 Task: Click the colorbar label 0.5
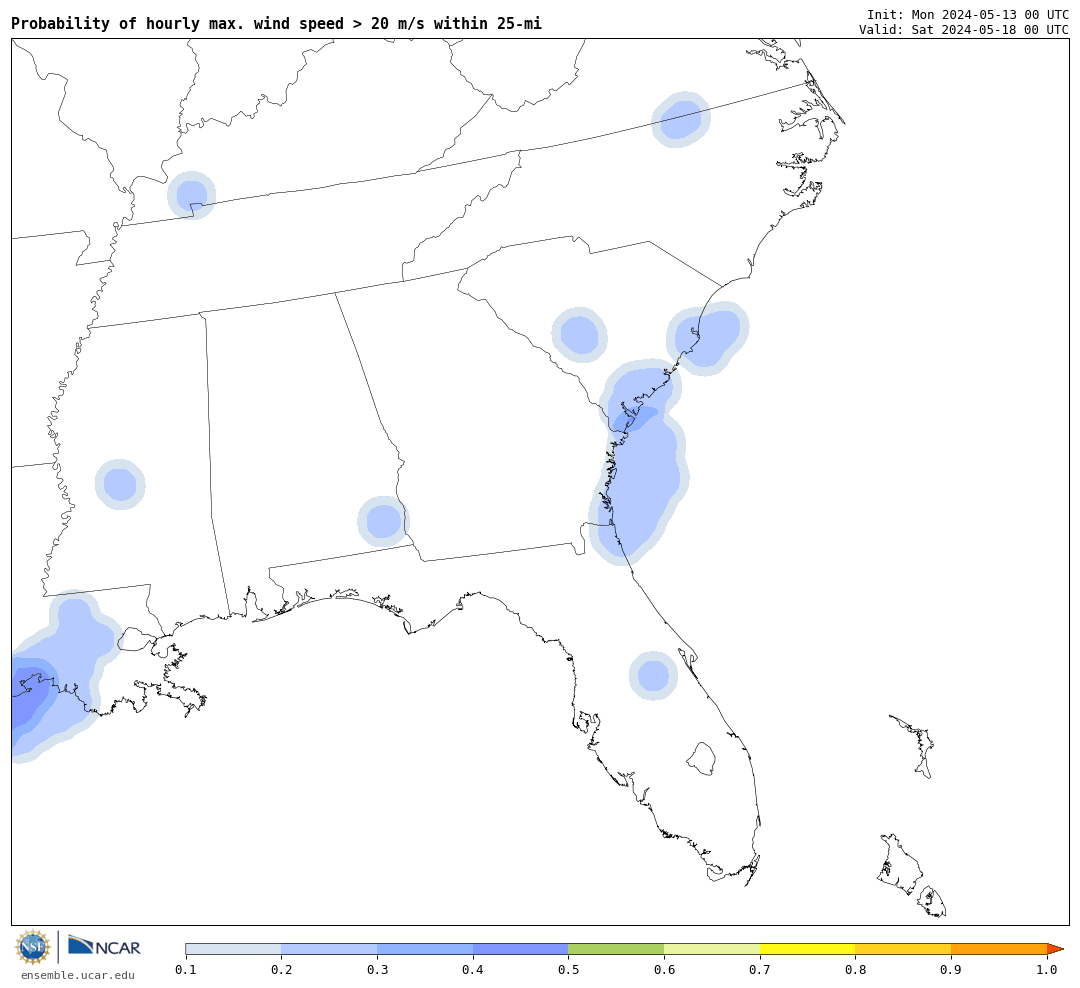point(568,970)
